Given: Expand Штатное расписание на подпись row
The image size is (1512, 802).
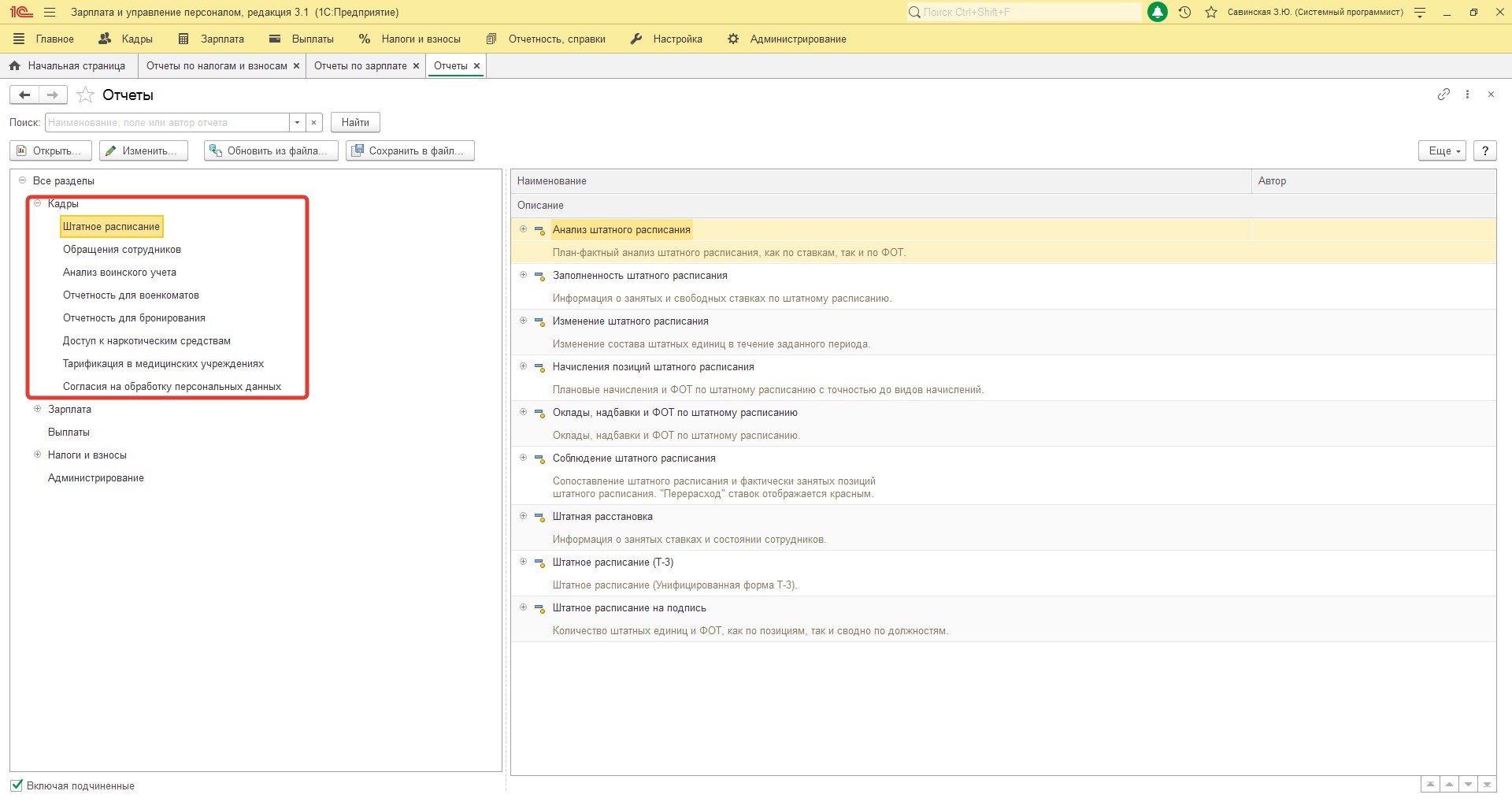Looking at the screenshot, I should 523,607.
